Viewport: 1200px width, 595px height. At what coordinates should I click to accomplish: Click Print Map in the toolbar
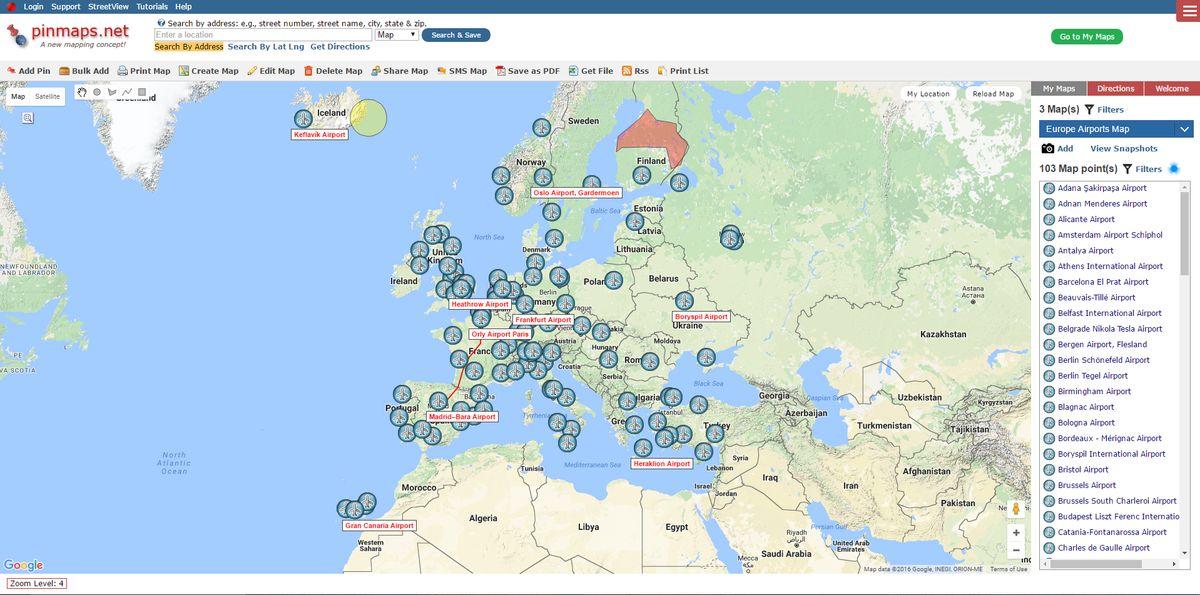[x=144, y=71]
